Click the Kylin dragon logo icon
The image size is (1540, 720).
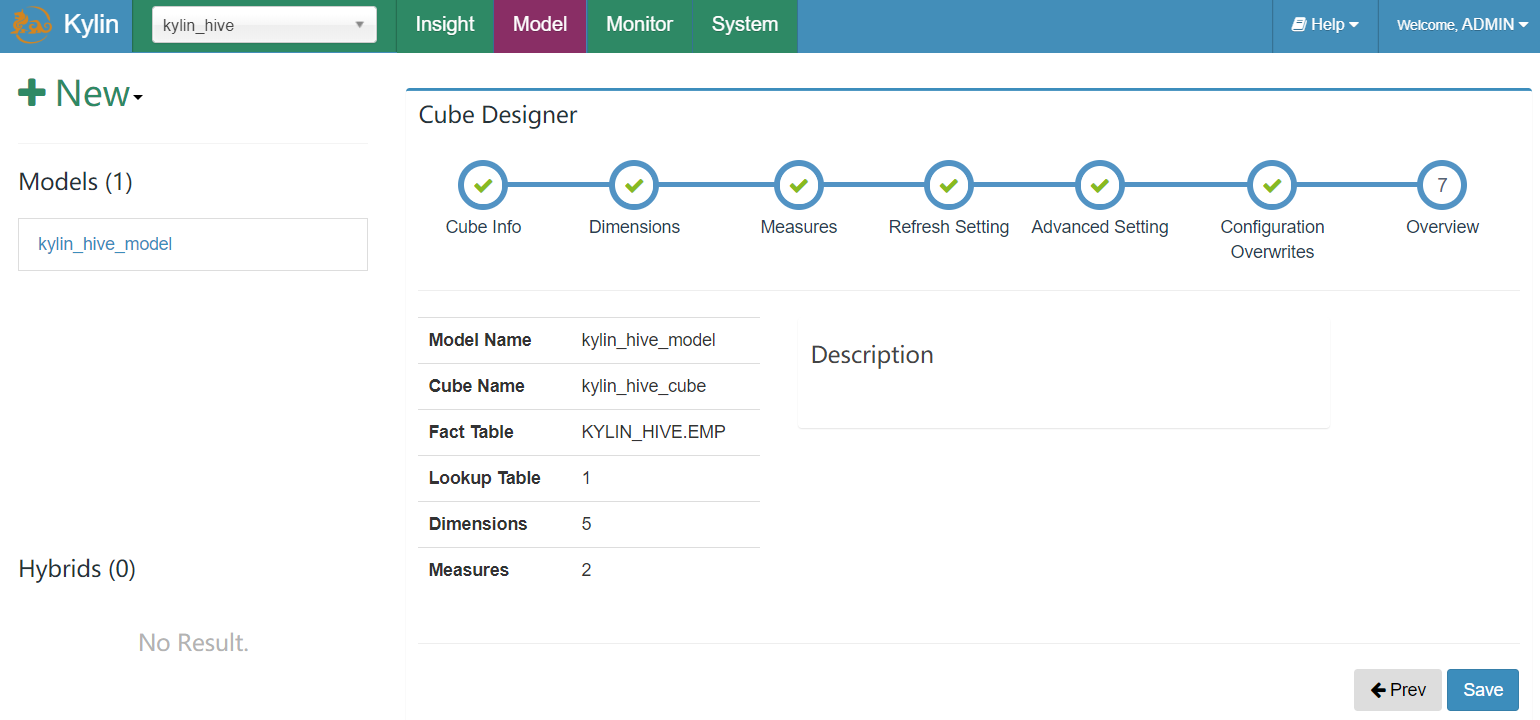(x=31, y=25)
